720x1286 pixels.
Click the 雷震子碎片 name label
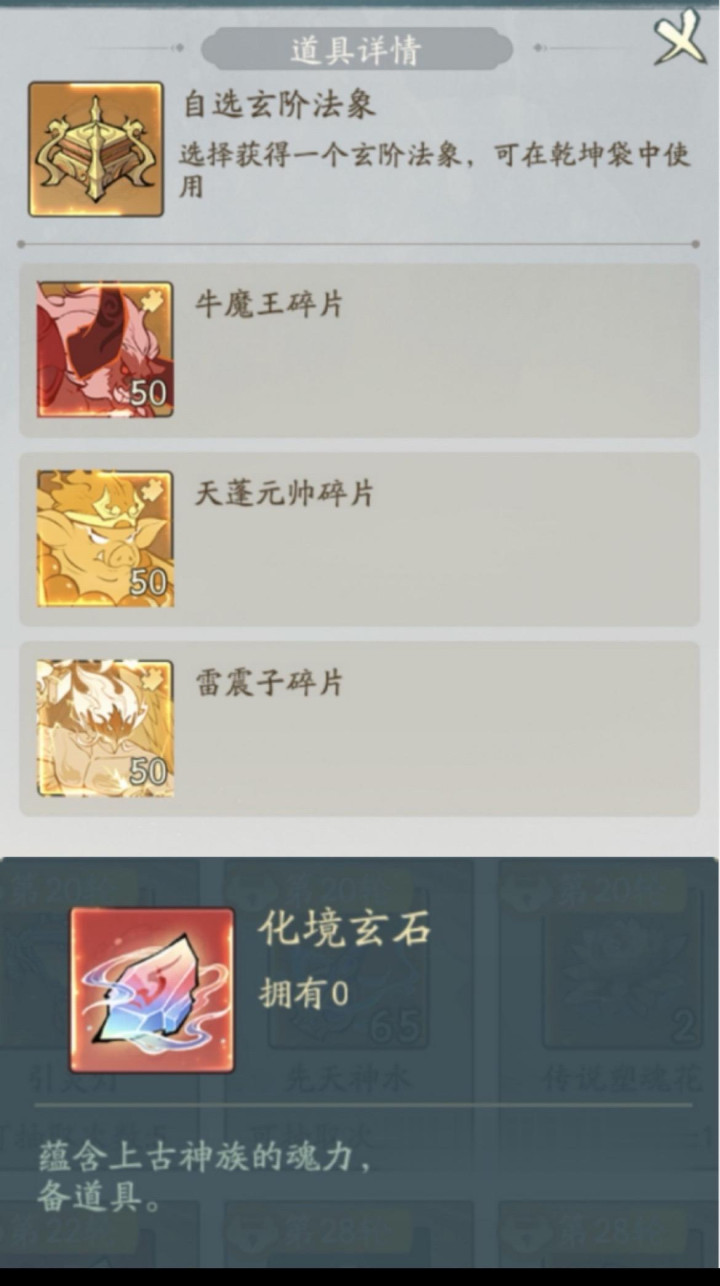pyautogui.click(x=269, y=682)
